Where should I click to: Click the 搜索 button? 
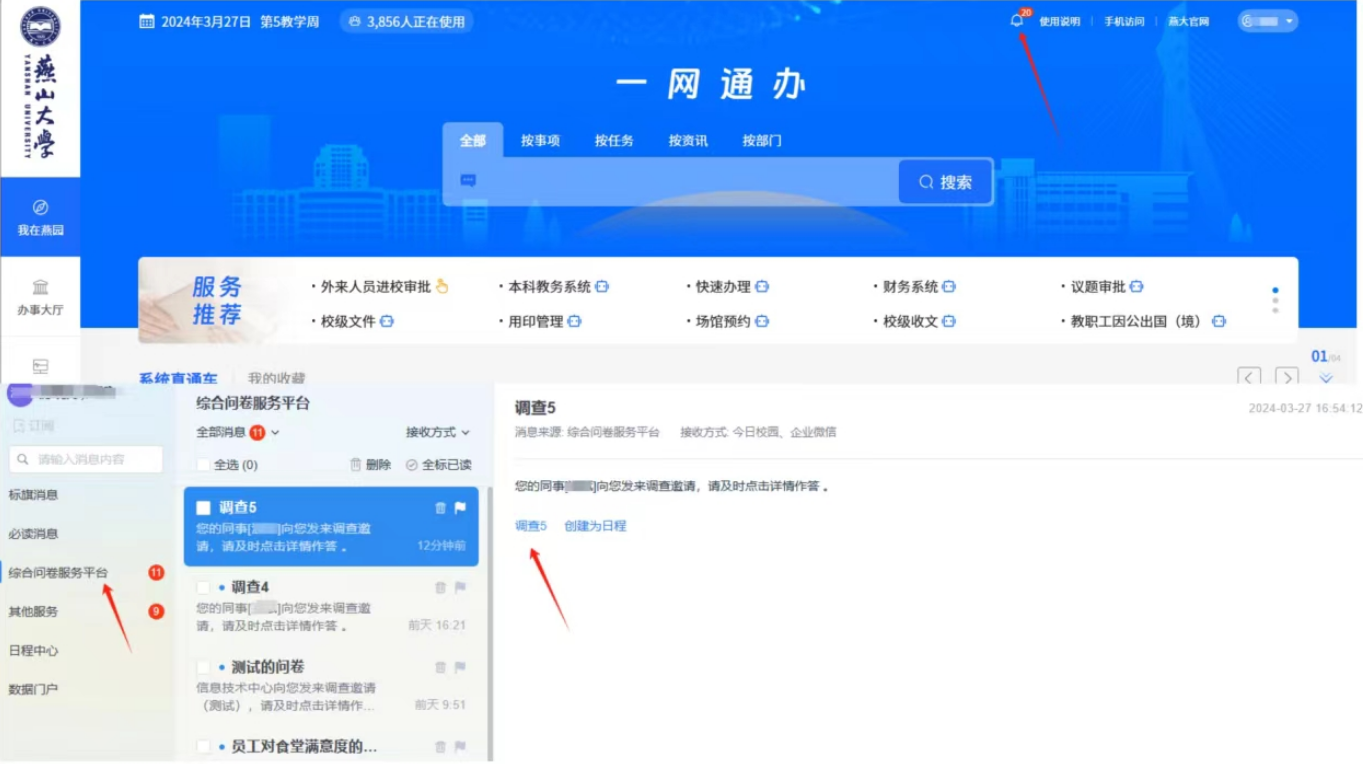click(945, 182)
